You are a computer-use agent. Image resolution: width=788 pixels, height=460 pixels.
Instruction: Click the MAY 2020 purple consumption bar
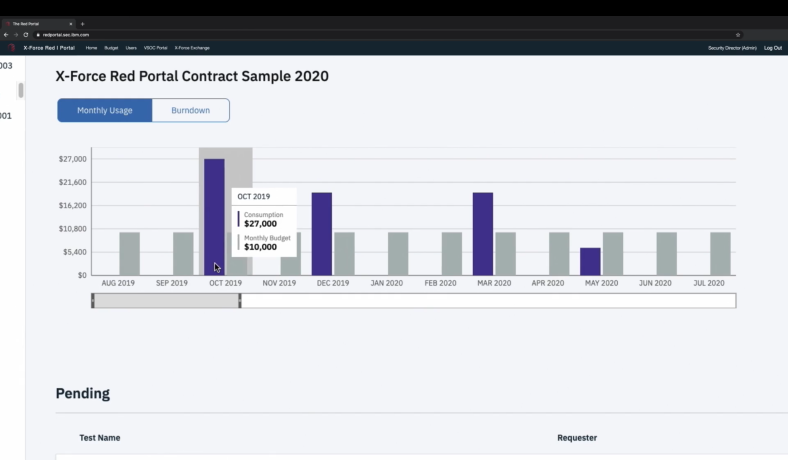tap(590, 261)
